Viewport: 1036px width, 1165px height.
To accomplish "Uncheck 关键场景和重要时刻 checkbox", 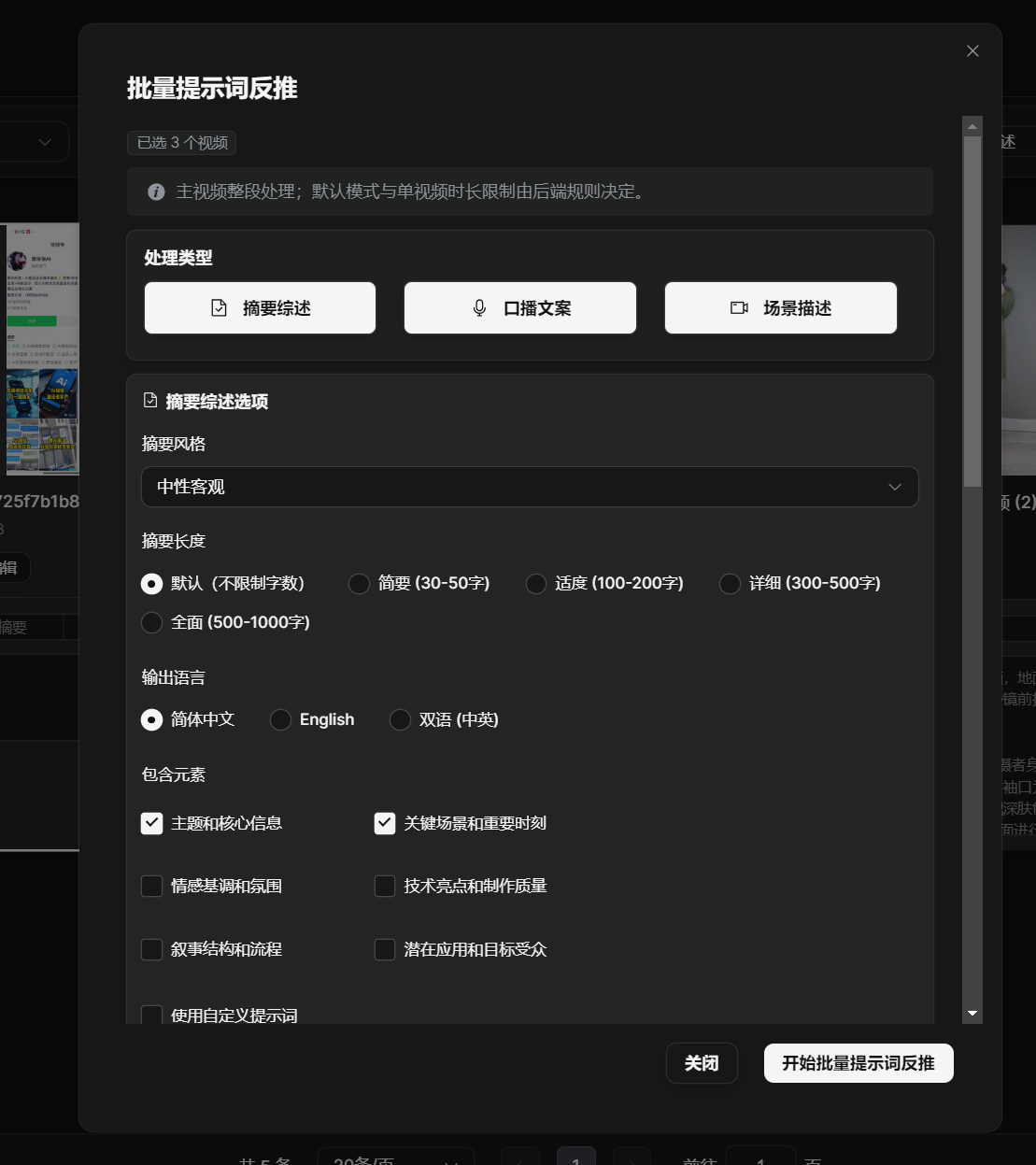I will (x=385, y=823).
